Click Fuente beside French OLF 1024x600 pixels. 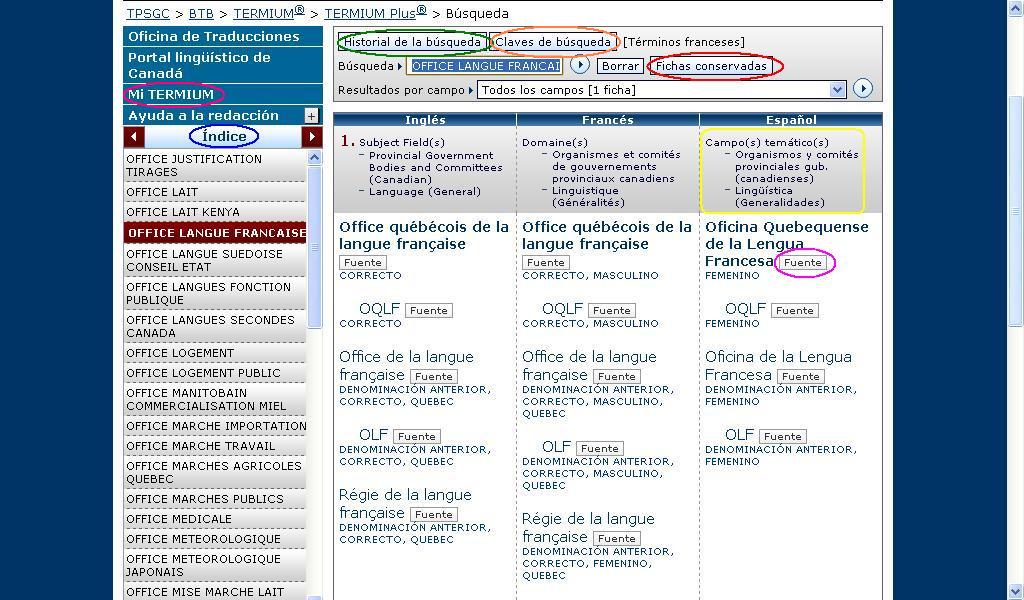coord(600,449)
